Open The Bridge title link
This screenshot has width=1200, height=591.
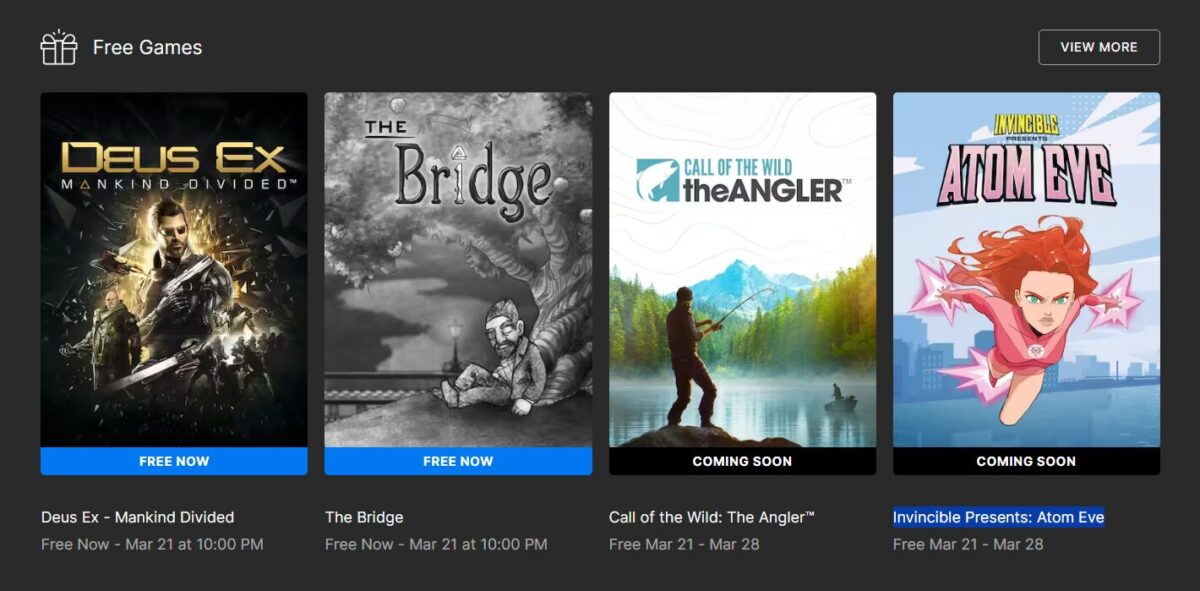click(x=364, y=517)
